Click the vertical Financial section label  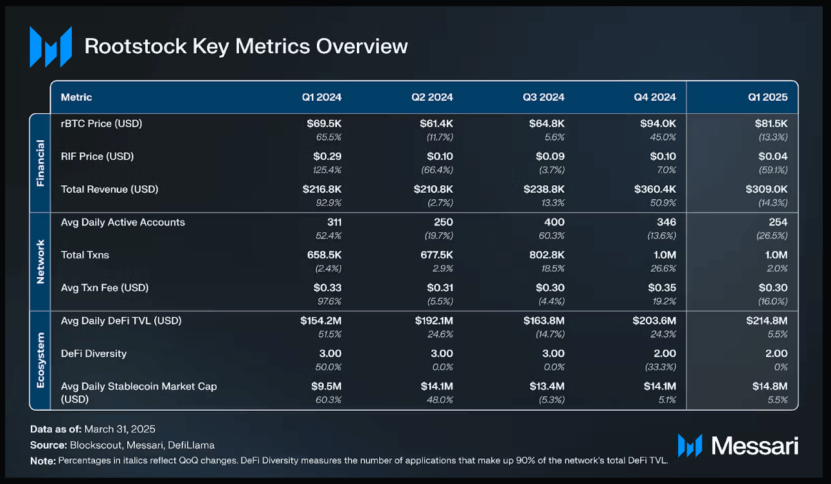click(41, 162)
